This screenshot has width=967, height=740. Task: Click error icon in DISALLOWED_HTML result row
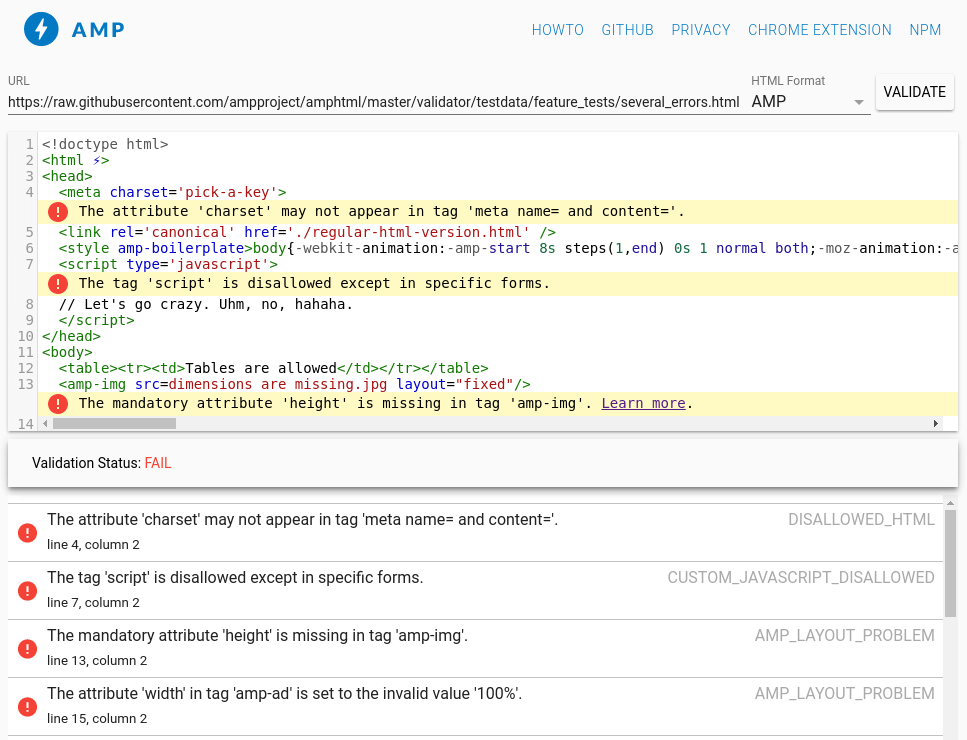pyautogui.click(x=27, y=533)
